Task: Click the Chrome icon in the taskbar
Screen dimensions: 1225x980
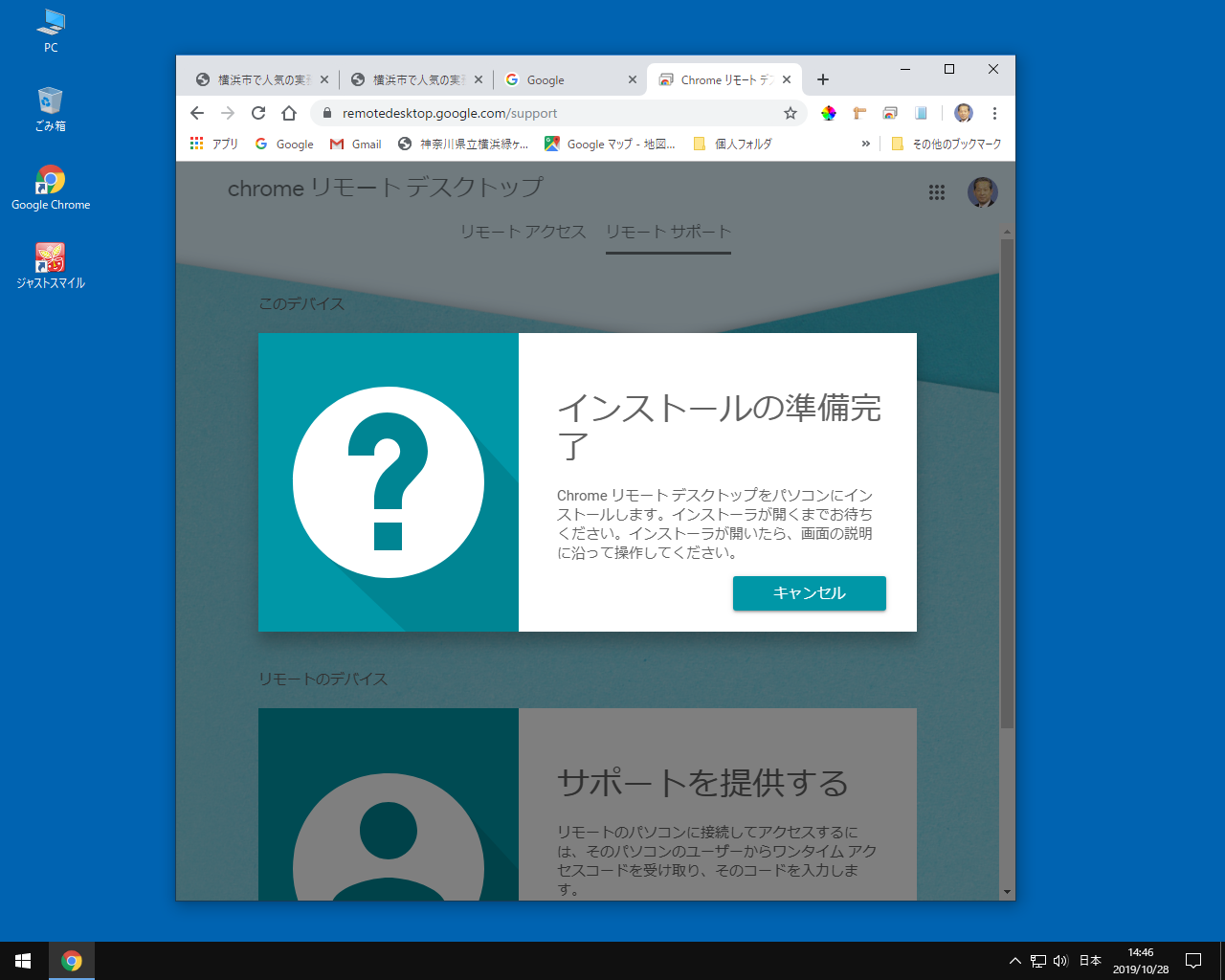Action: pyautogui.click(x=72, y=961)
